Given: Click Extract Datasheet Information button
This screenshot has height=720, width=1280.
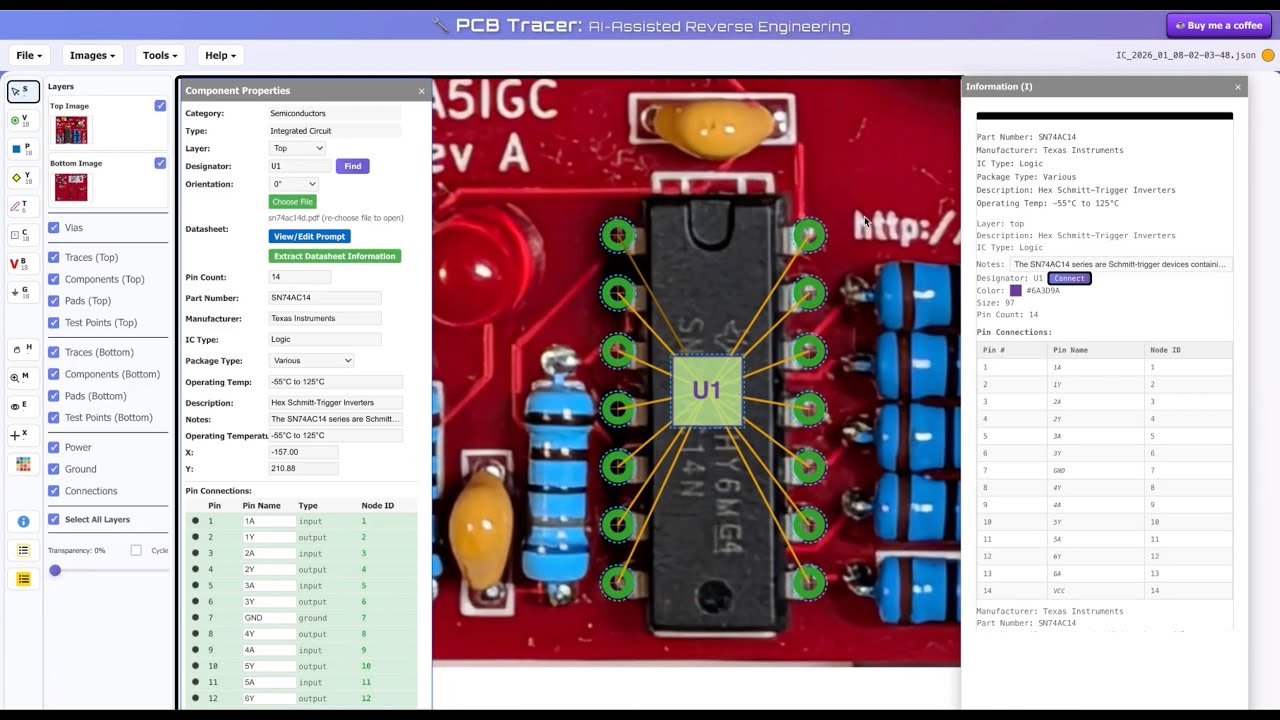Looking at the screenshot, I should tap(335, 256).
